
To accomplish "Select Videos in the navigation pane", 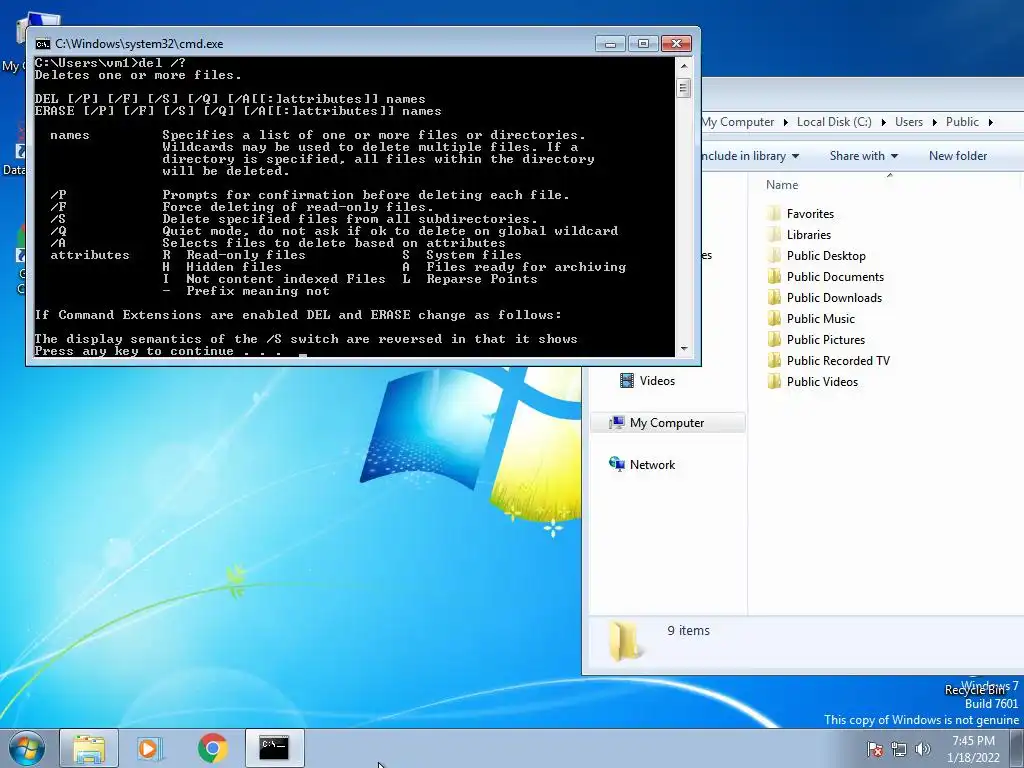I will pos(657,381).
